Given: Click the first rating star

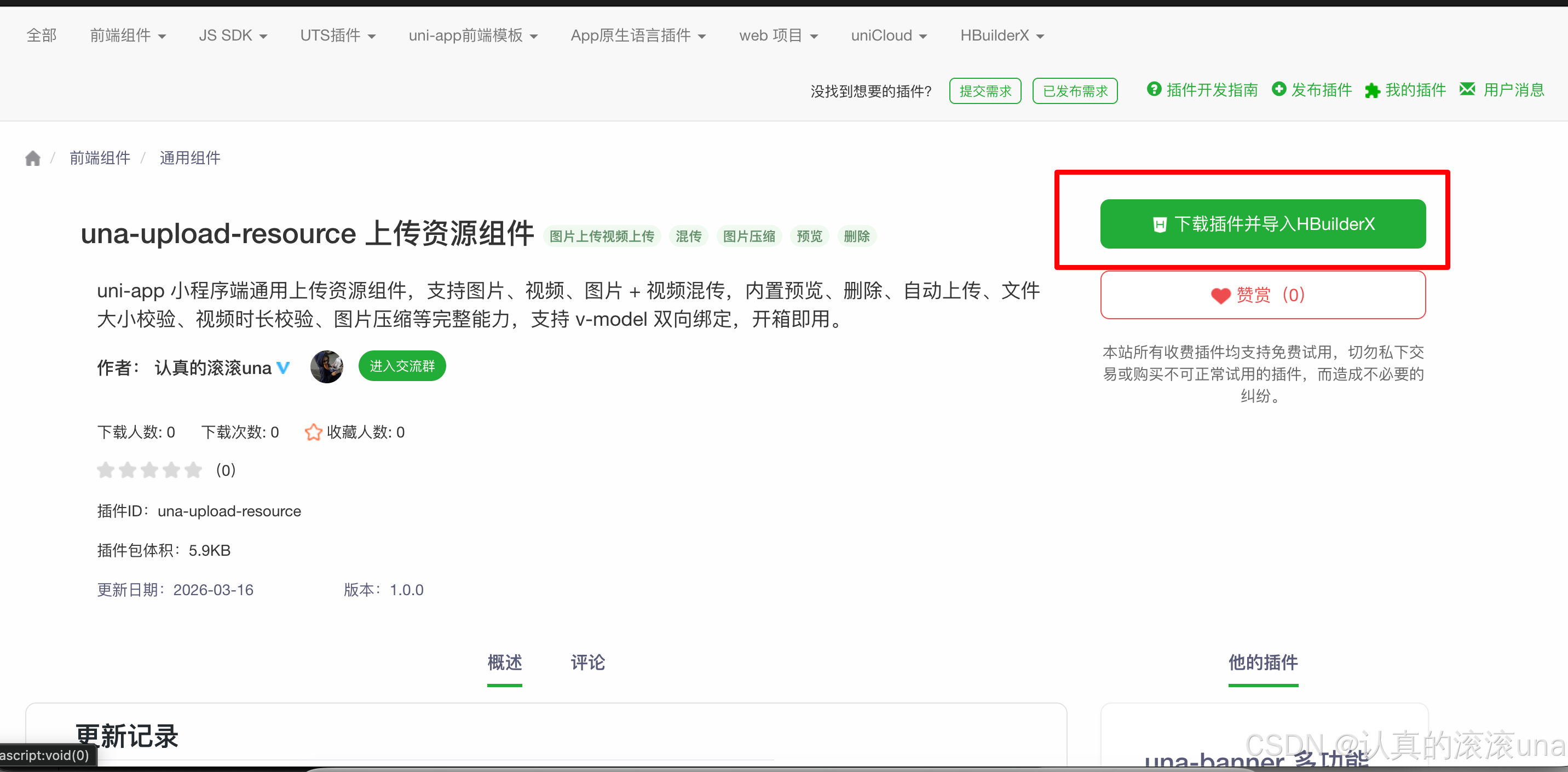Looking at the screenshot, I should coord(106,470).
